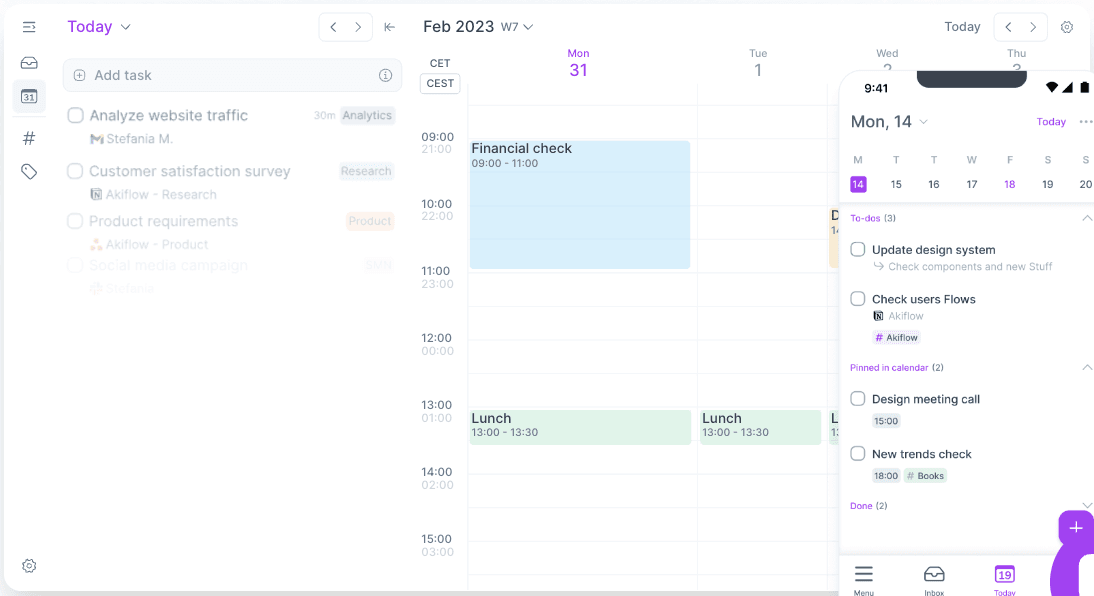Mark Update design system as done
This screenshot has width=1094, height=596.
(x=857, y=249)
